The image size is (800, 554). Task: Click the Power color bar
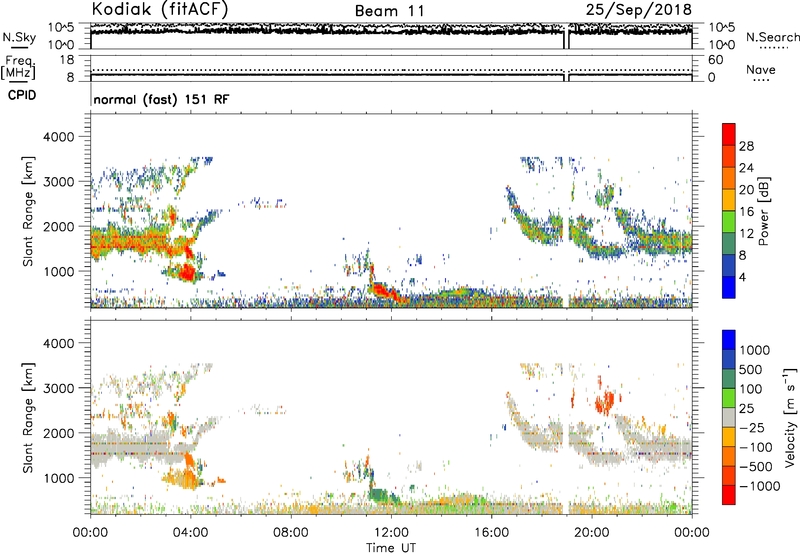729,211
